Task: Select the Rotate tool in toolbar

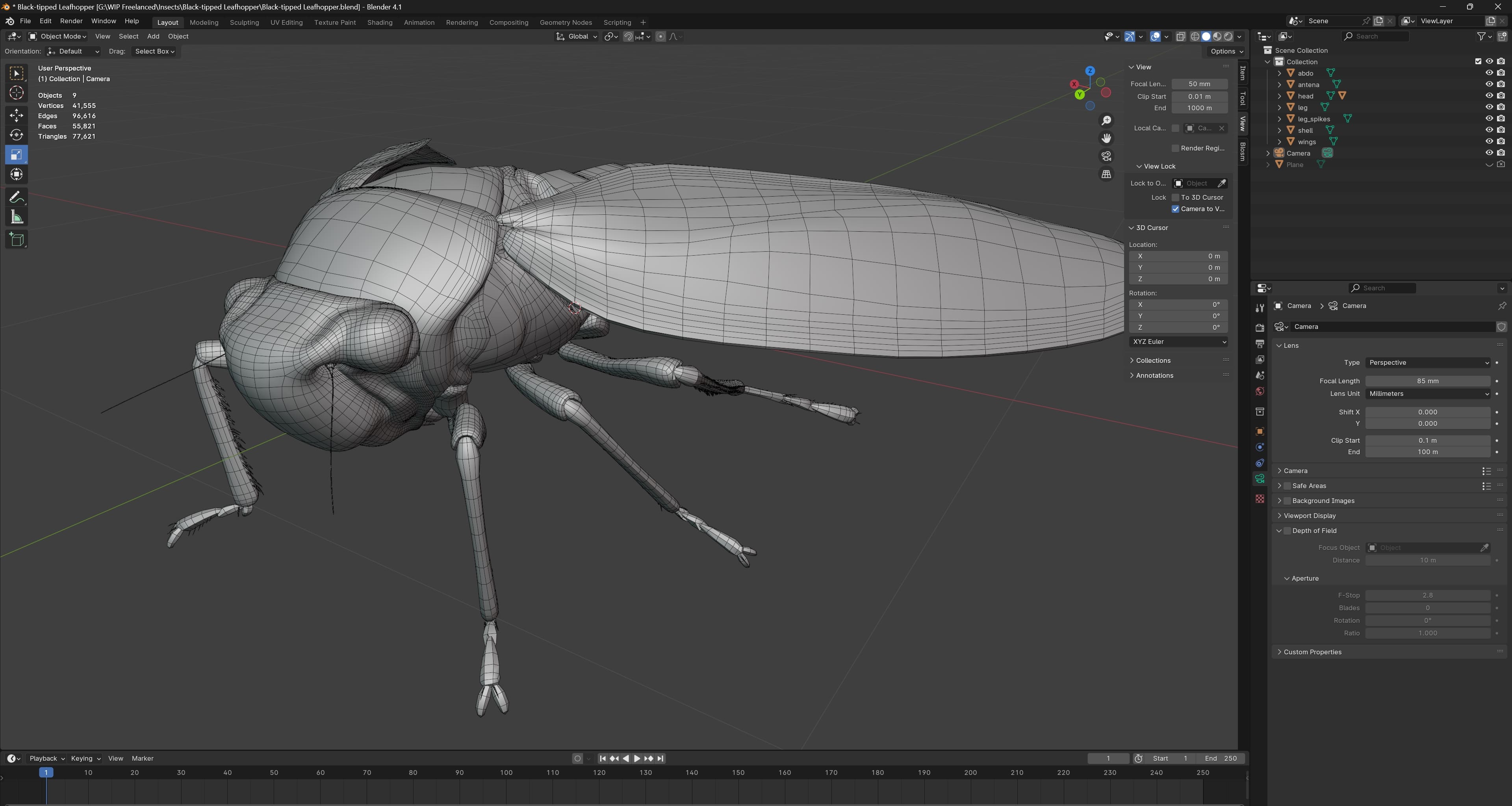Action: (17, 135)
